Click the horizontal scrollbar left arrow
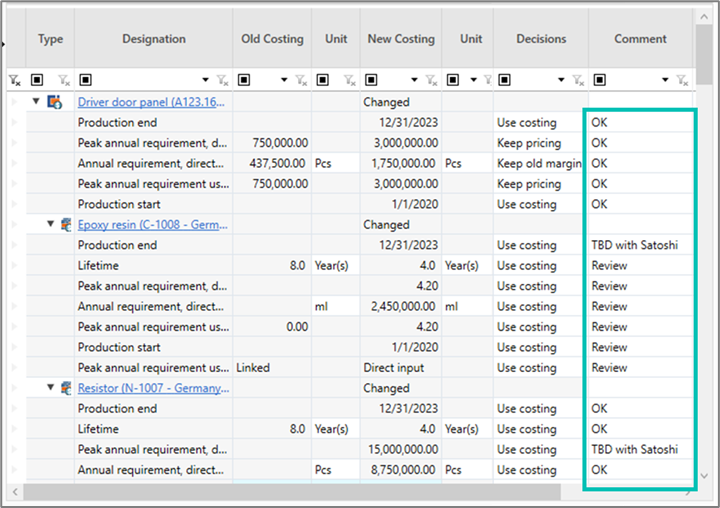Screen dimensions: 720x508 [x=15, y=492]
